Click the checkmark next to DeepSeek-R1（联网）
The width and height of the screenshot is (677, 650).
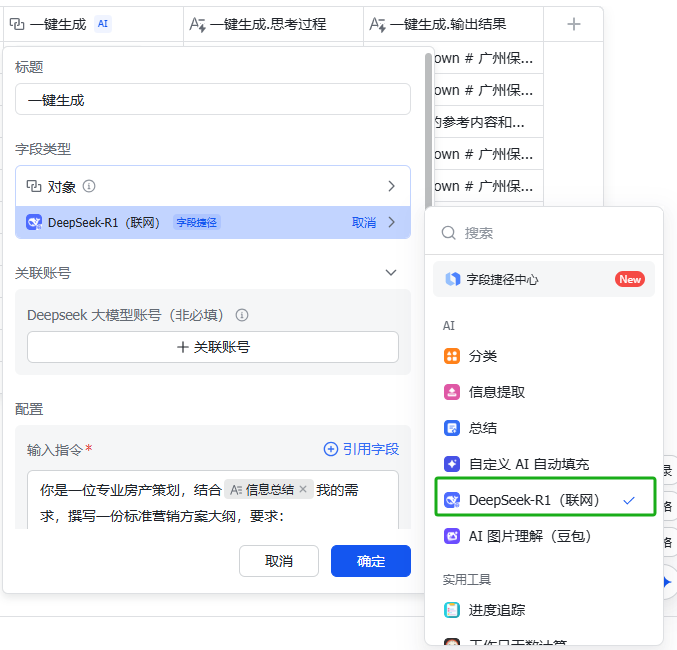point(629,500)
